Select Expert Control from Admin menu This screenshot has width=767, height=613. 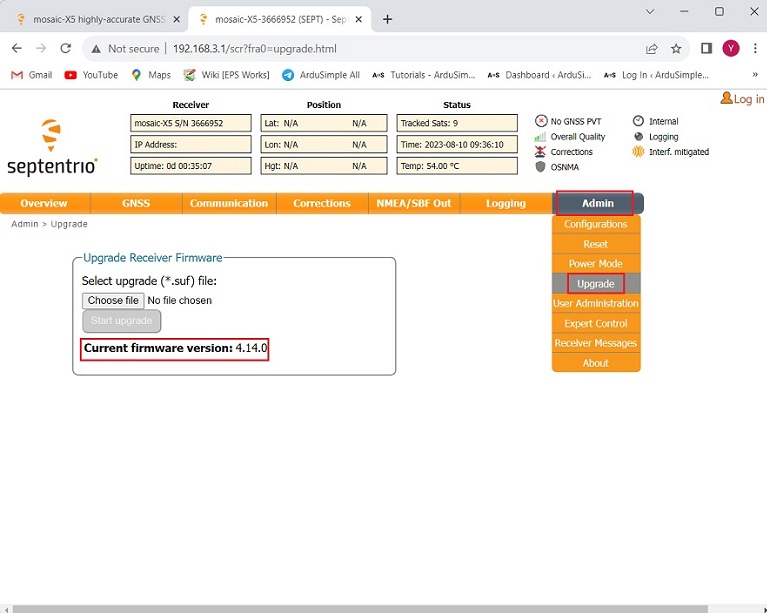pyautogui.click(x=596, y=323)
